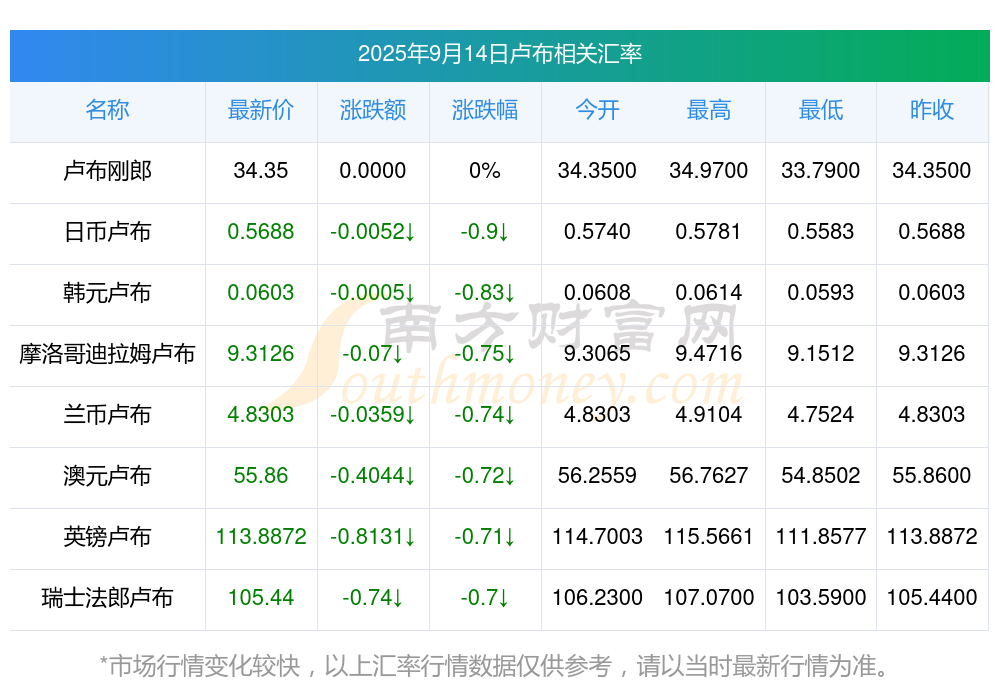The width and height of the screenshot is (1000, 698).
Task: Select the 摩洛哥迪拉姆卢布 row name
Action: coord(107,353)
